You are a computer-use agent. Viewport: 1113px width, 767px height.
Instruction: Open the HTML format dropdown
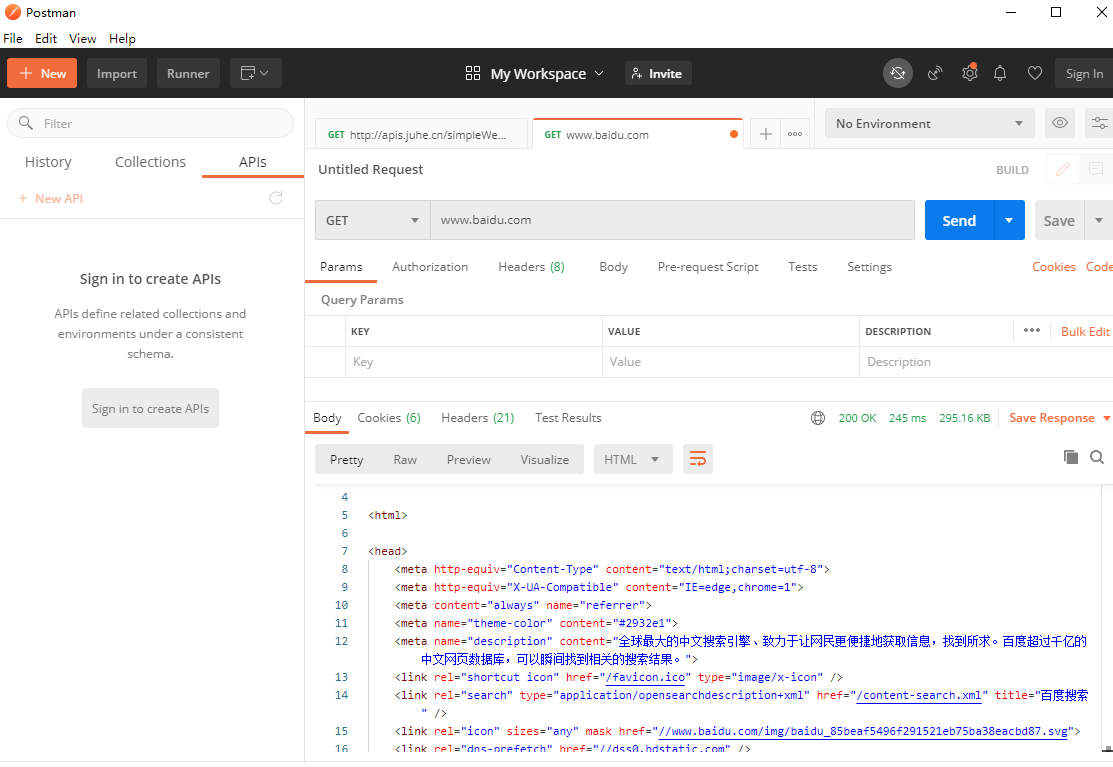pos(631,459)
